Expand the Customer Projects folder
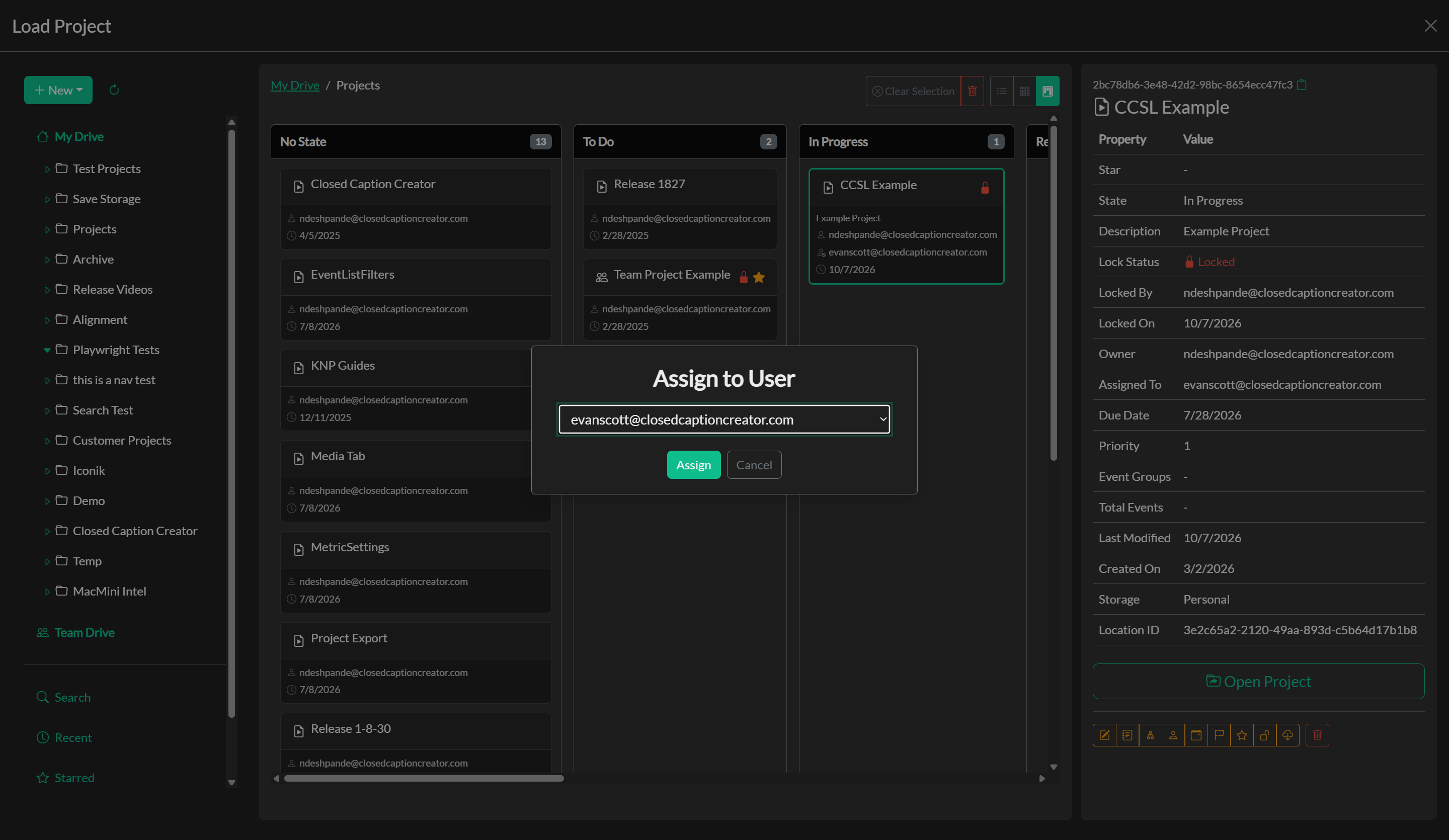Screen dimensions: 1449x840 [47, 441]
